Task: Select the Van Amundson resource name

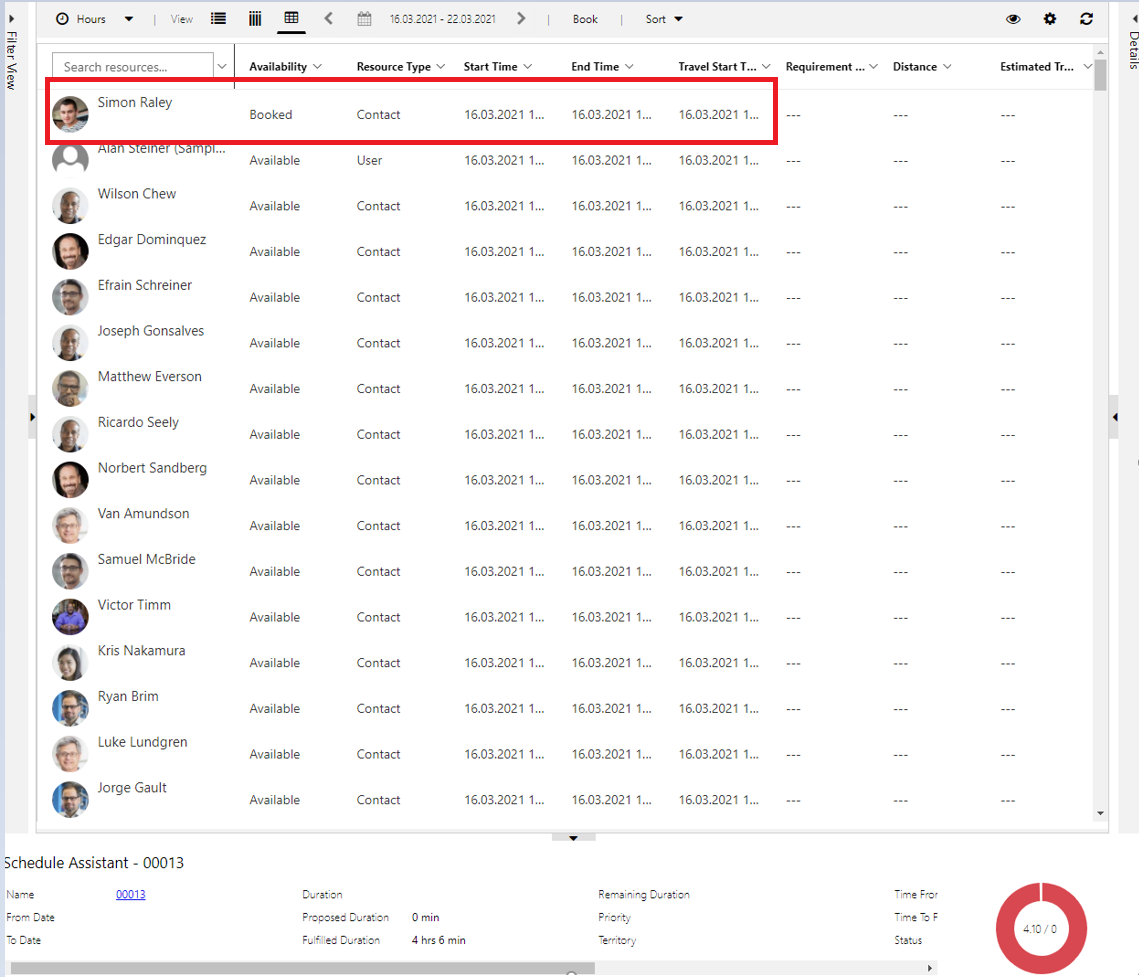Action: [x=144, y=514]
